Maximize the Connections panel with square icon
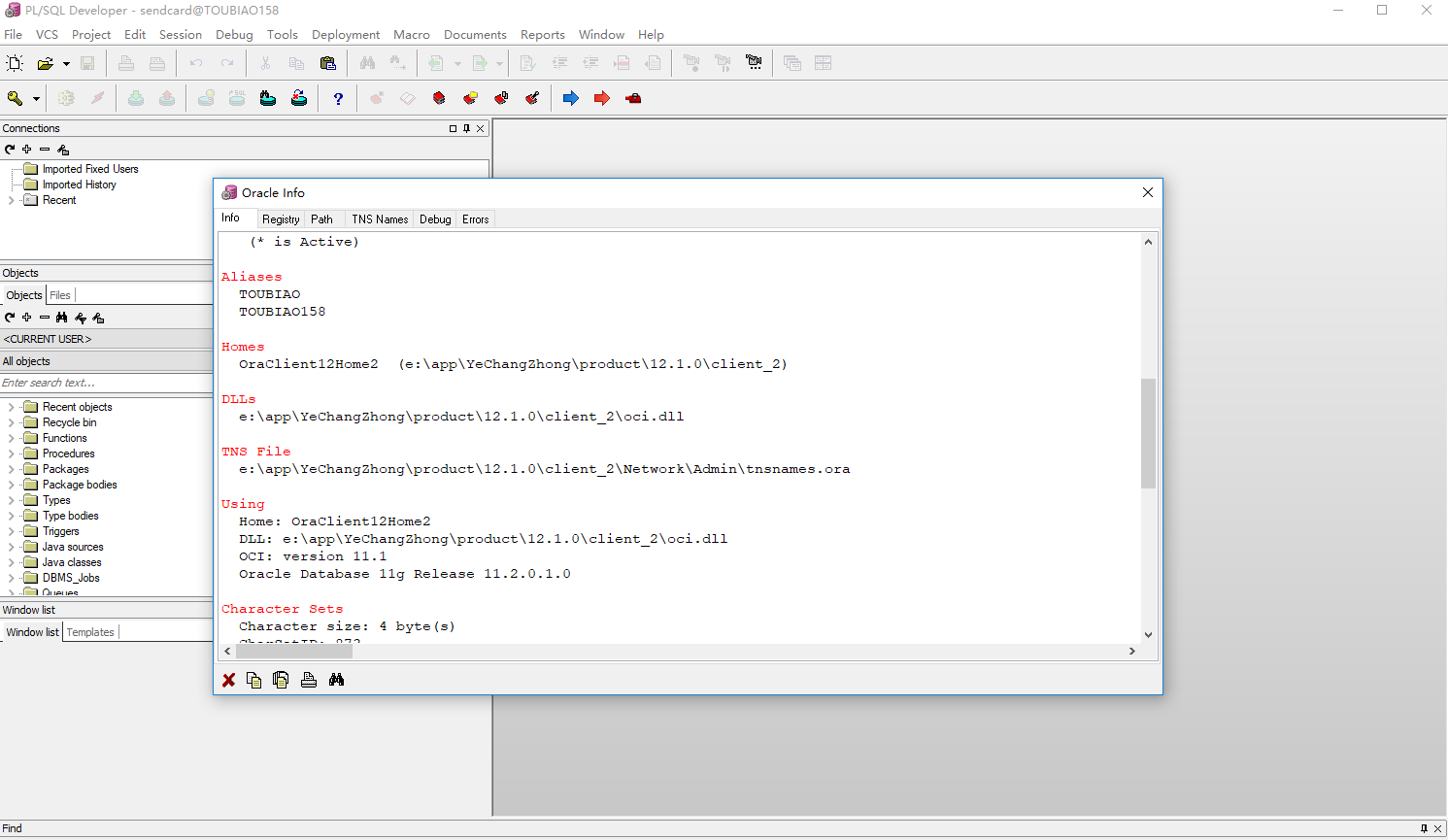1448x840 pixels. click(453, 128)
